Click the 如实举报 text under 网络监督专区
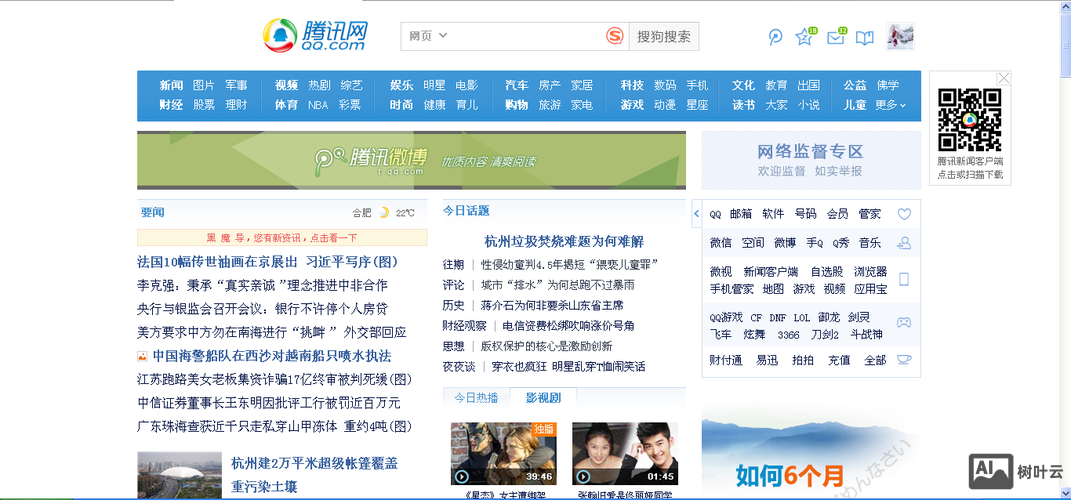Screen dimensions: 1071x500 click(x=838, y=171)
